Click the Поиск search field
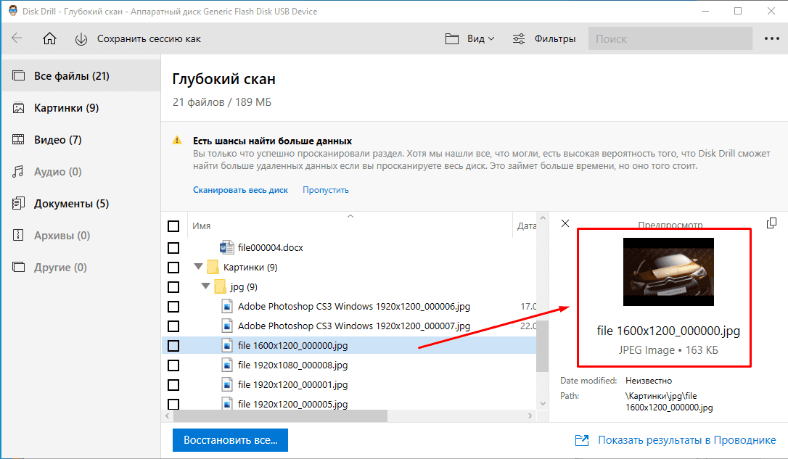Screen dimensions: 788x459 point(668,39)
